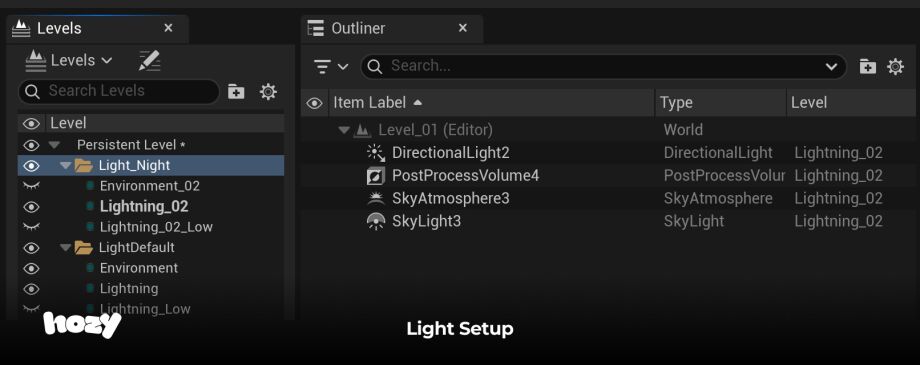Open the Outliner search history dropdown arrow
Screen dimensions: 920x365
point(831,66)
